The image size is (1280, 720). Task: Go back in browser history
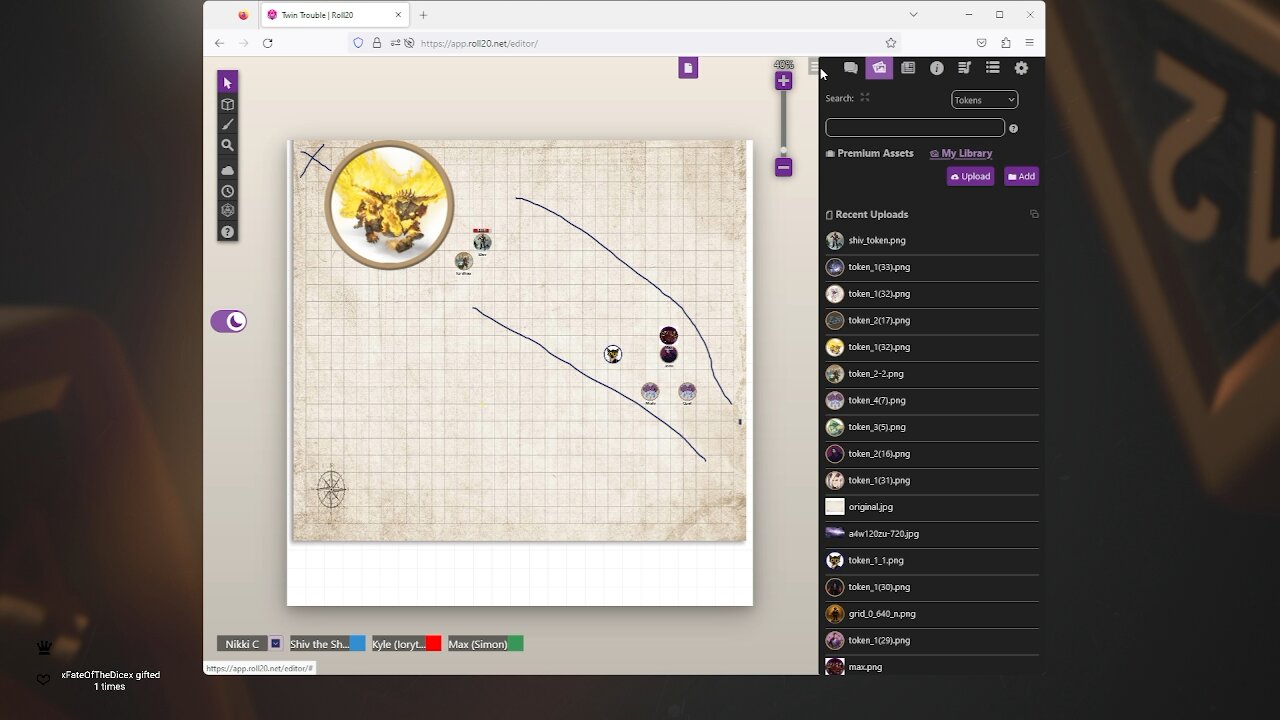pos(220,43)
